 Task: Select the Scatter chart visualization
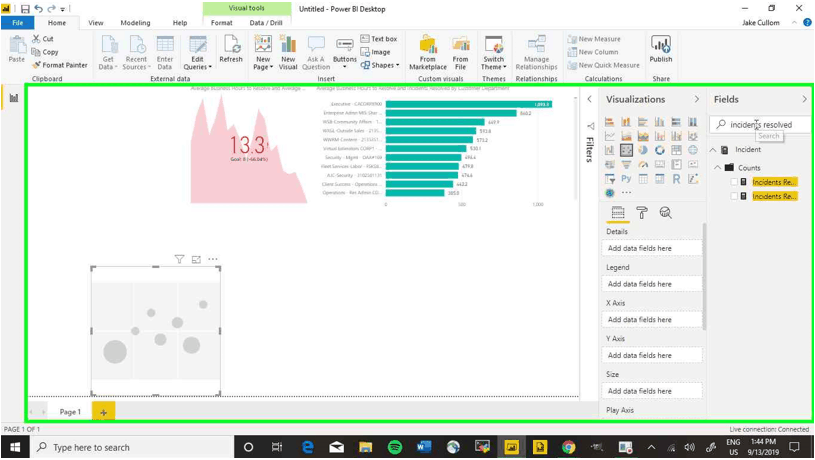point(626,150)
